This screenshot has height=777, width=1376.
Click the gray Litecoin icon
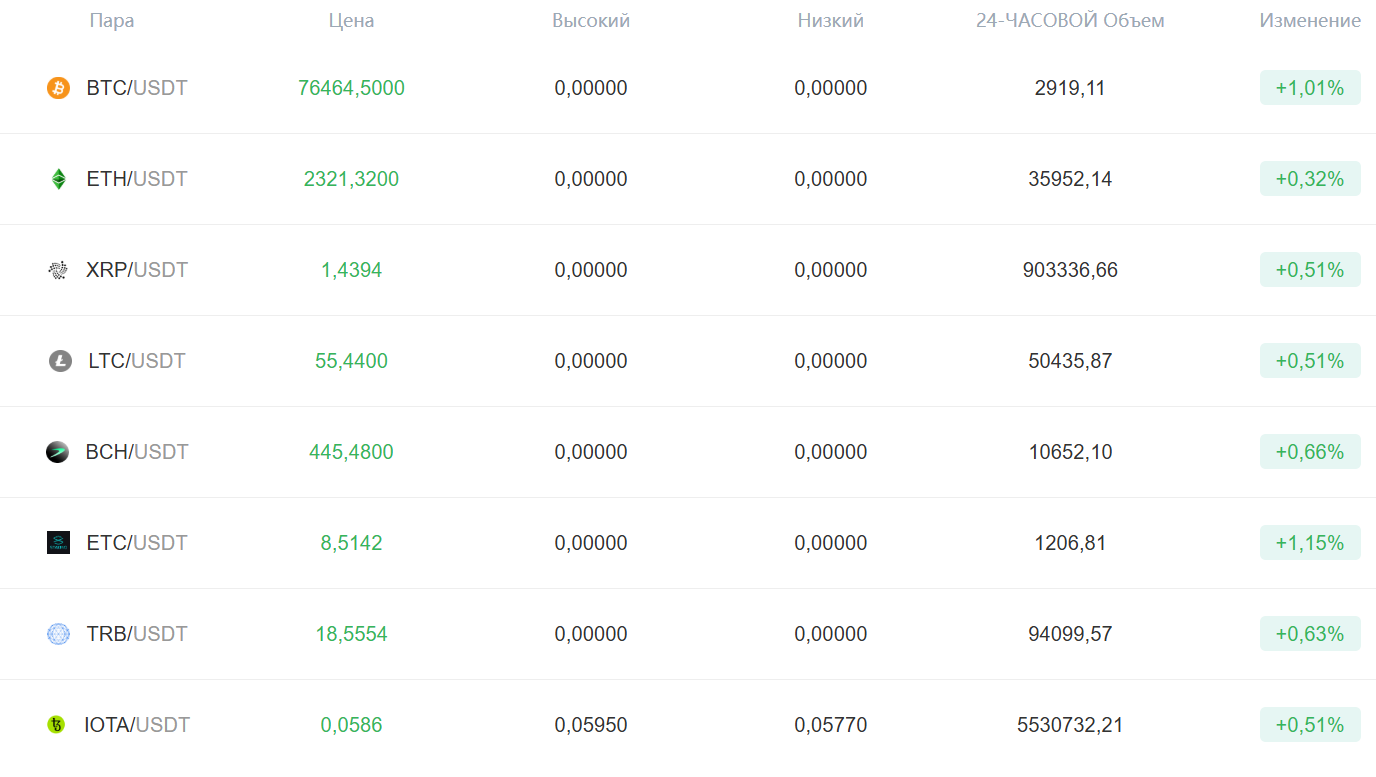pyautogui.click(x=60, y=361)
